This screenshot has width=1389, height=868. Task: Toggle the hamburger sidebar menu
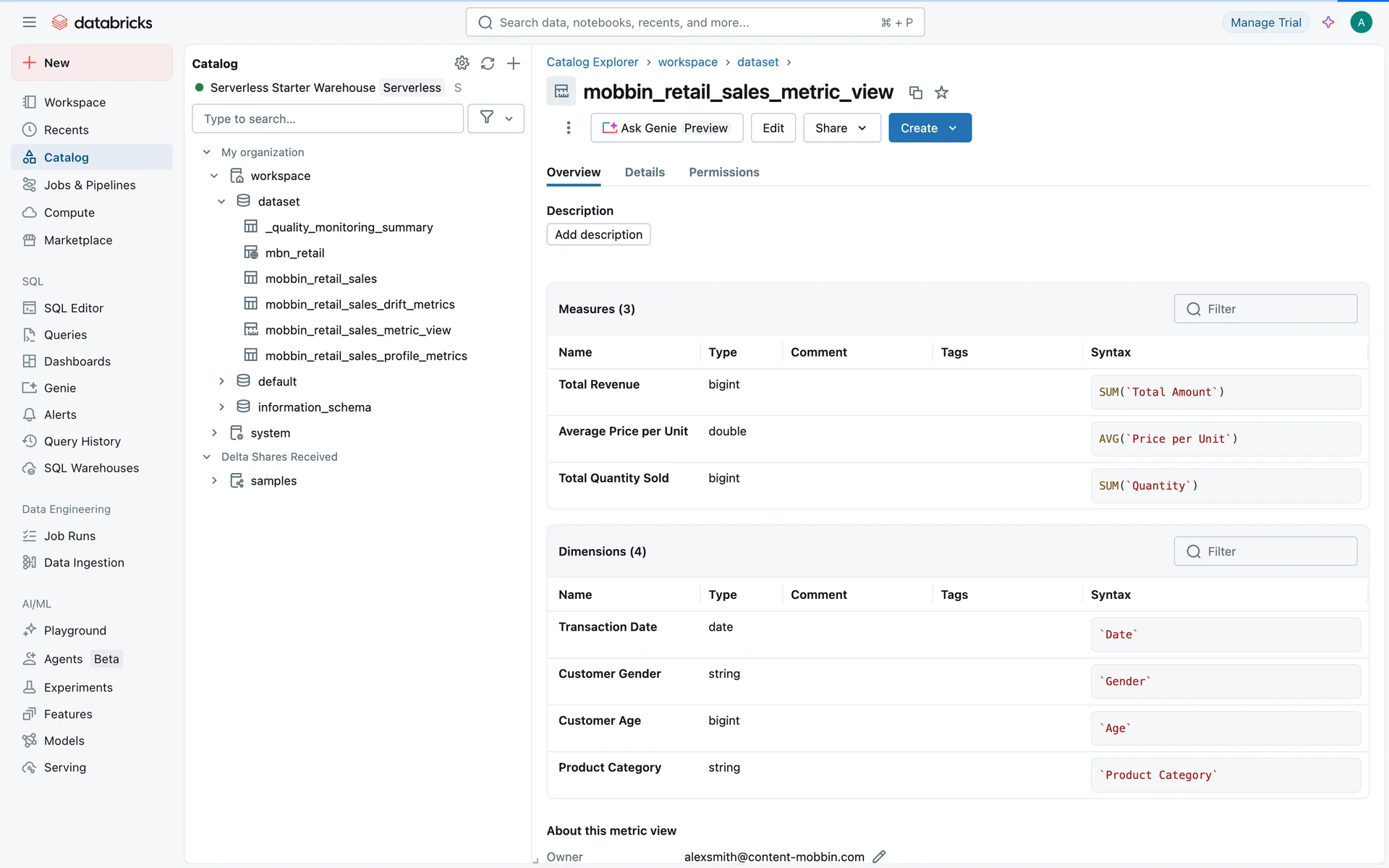[29, 22]
